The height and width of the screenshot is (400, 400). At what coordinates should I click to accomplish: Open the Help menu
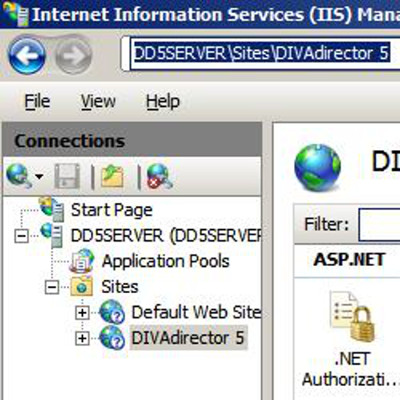pos(163,102)
